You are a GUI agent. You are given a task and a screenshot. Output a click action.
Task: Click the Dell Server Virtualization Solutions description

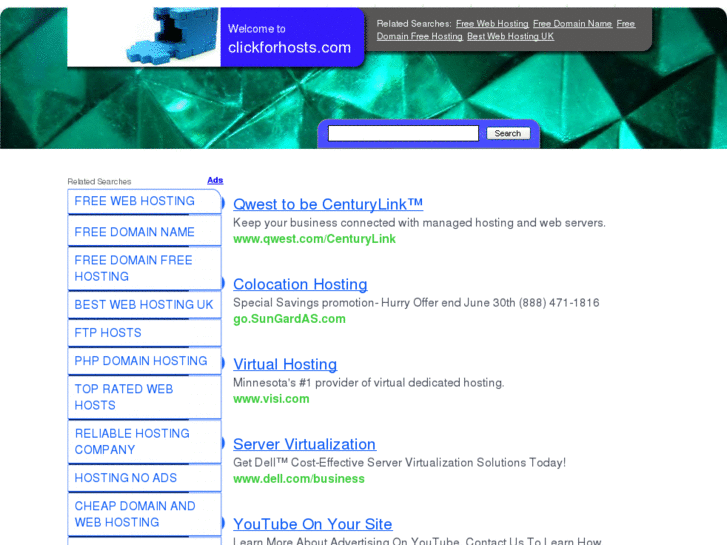[399, 462]
